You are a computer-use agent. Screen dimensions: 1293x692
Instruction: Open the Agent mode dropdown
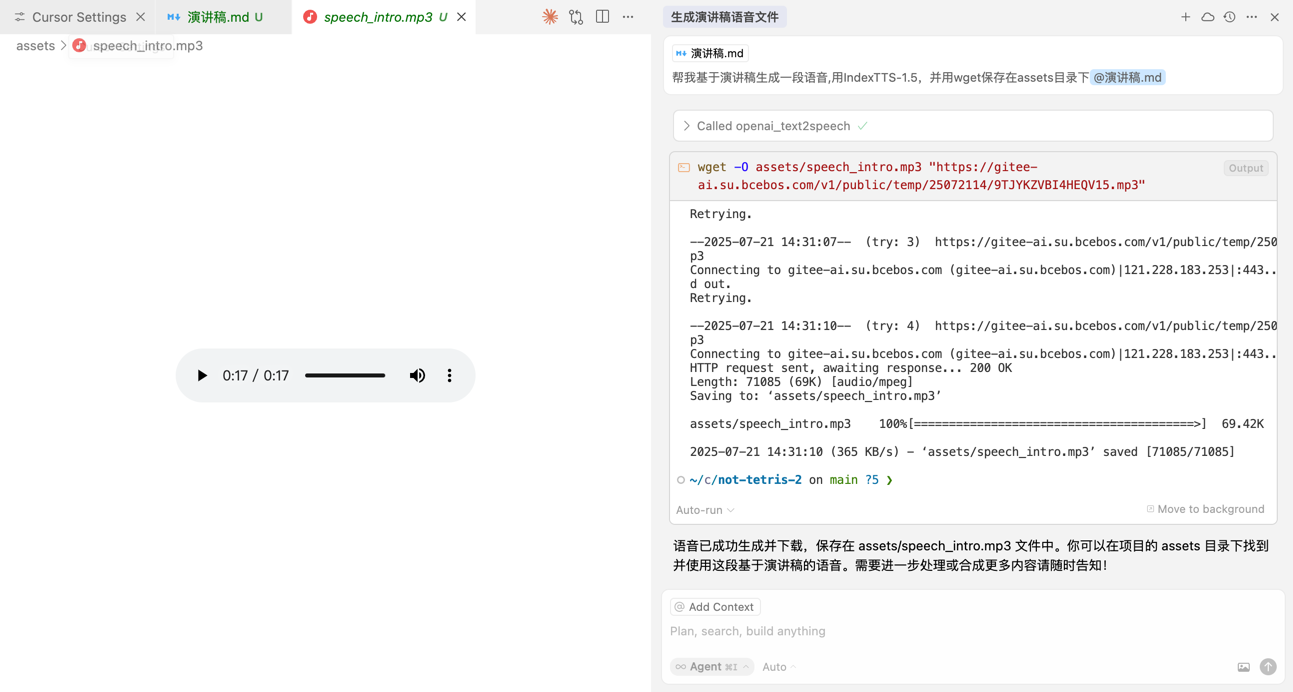pos(711,667)
